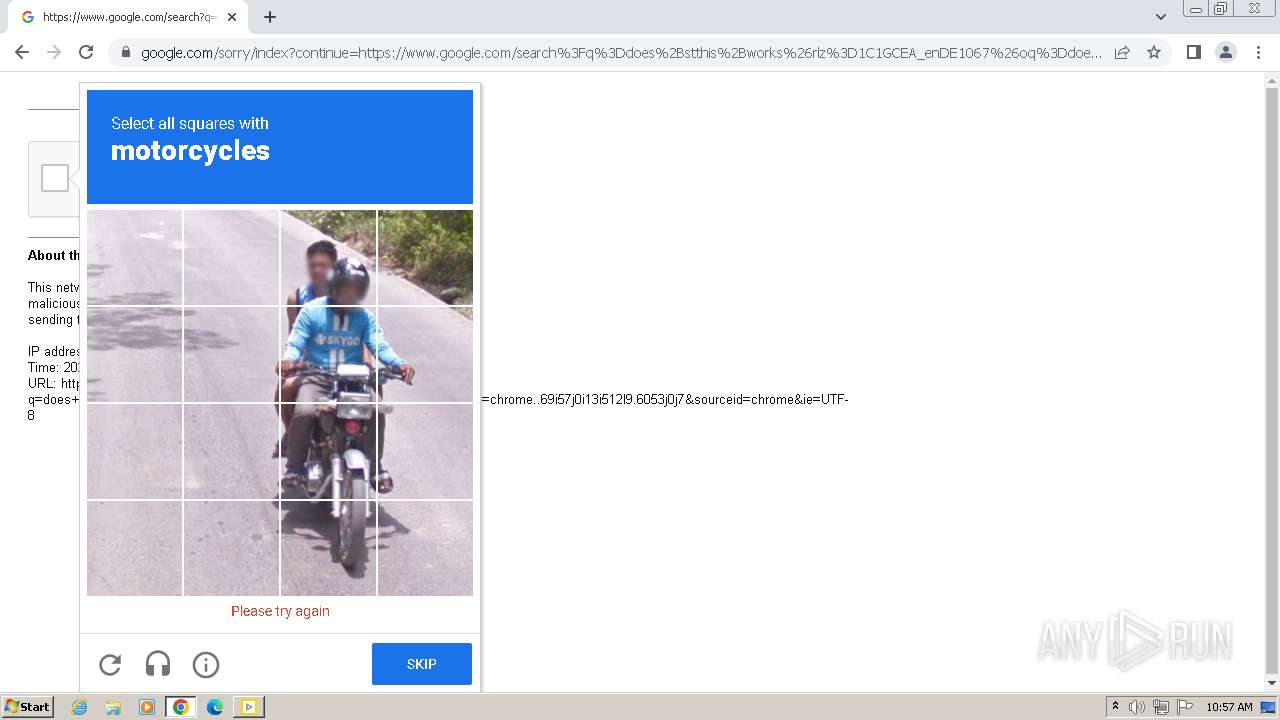Select tile with motorcycle front wheel
This screenshot has height=720, width=1280.
tap(328, 548)
